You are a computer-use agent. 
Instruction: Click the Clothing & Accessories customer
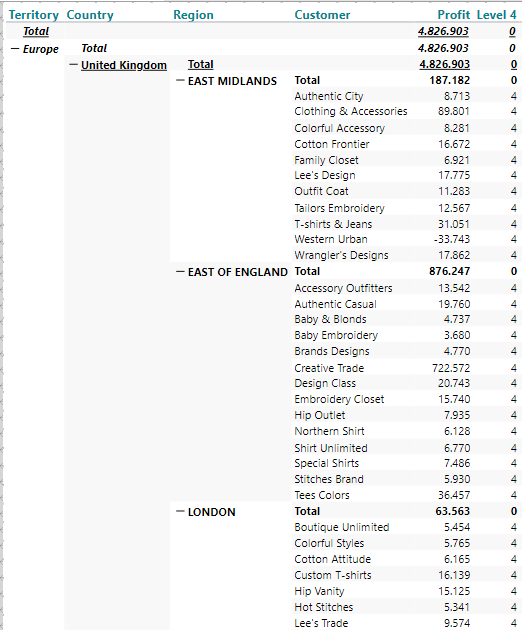(x=351, y=111)
